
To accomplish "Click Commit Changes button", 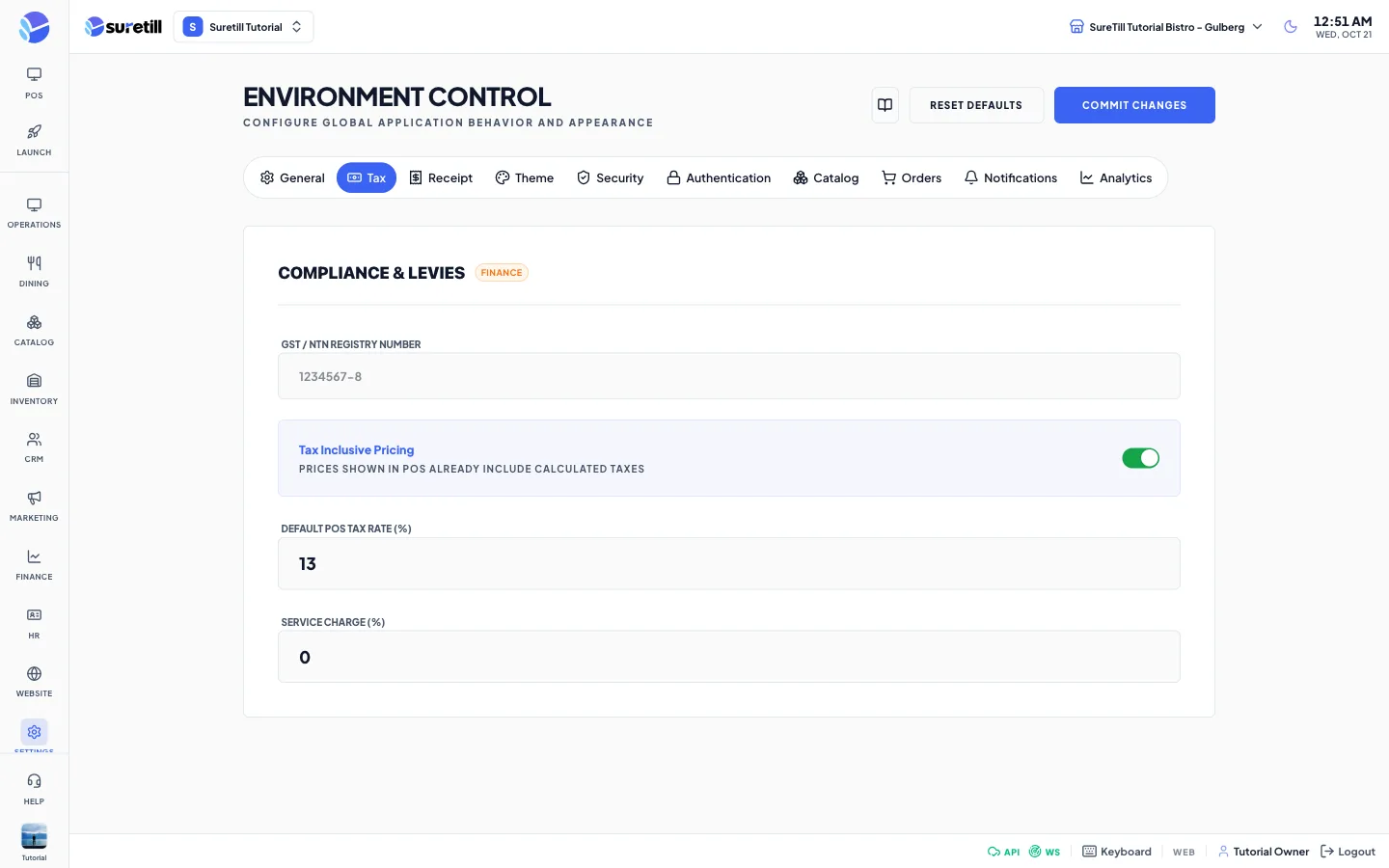I will 1134,105.
